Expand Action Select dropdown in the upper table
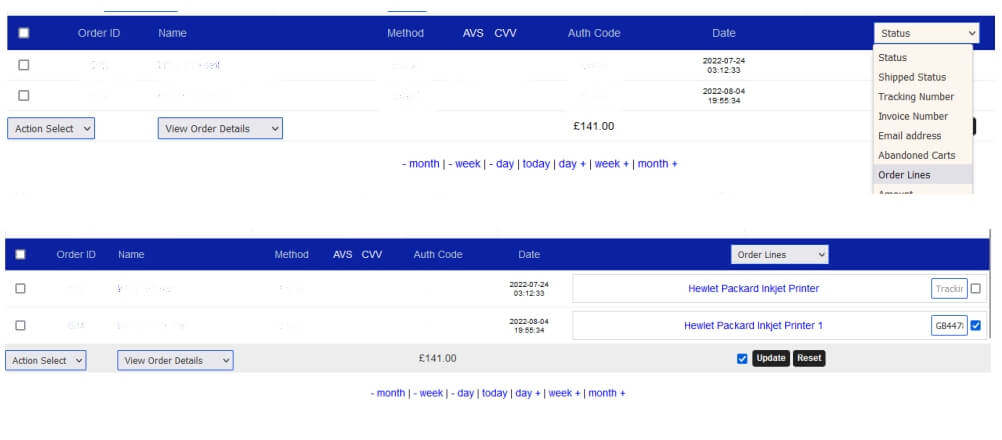 click(51, 128)
